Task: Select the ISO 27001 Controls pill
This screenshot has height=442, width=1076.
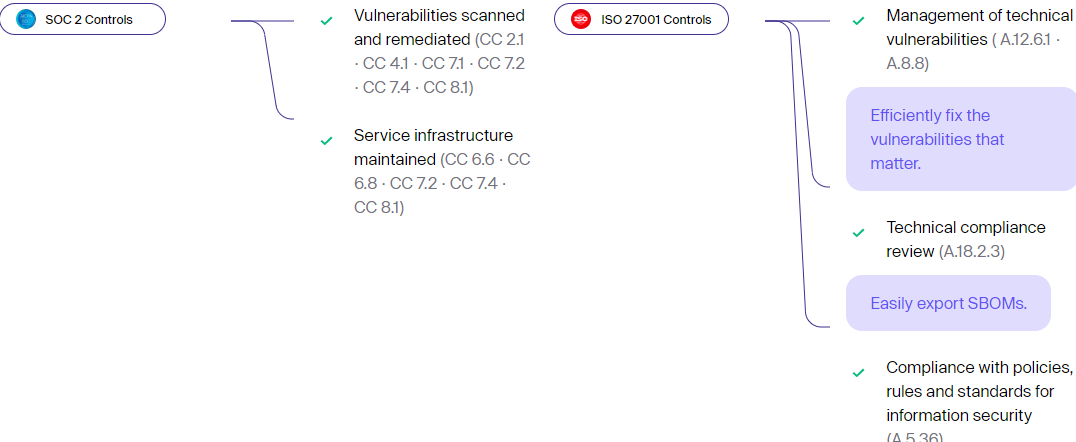Action: (641, 19)
